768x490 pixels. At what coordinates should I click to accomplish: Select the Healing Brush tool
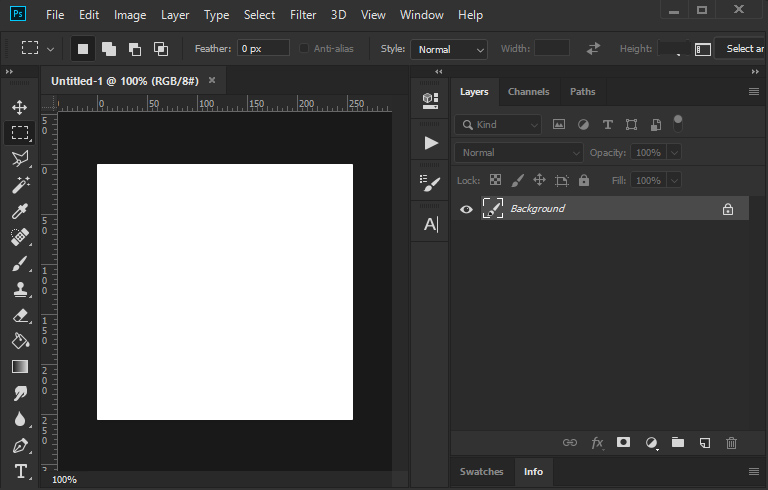tap(20, 237)
